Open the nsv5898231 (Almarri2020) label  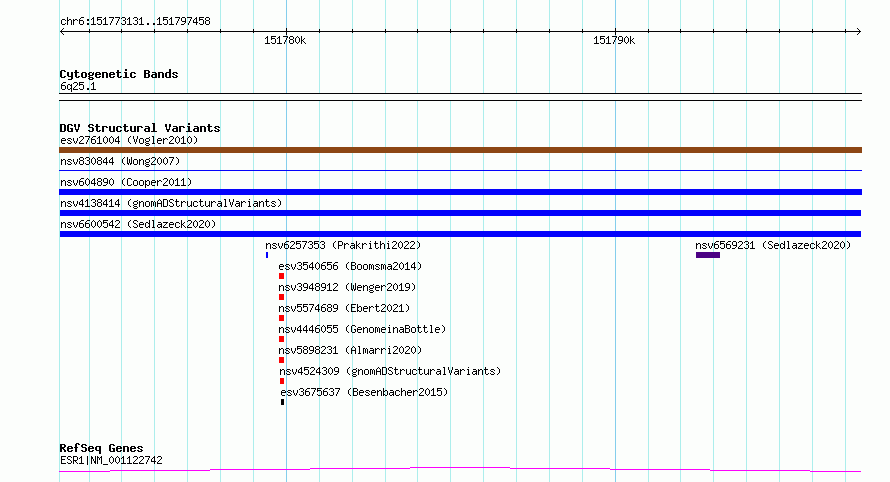pos(350,350)
